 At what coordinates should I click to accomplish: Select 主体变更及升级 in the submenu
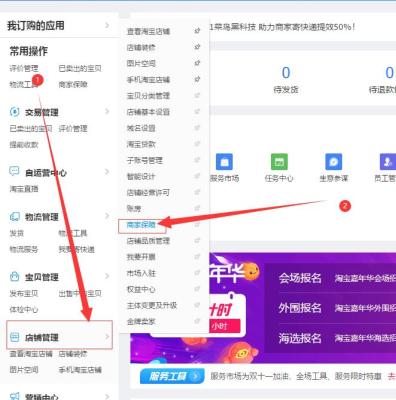pos(152,305)
